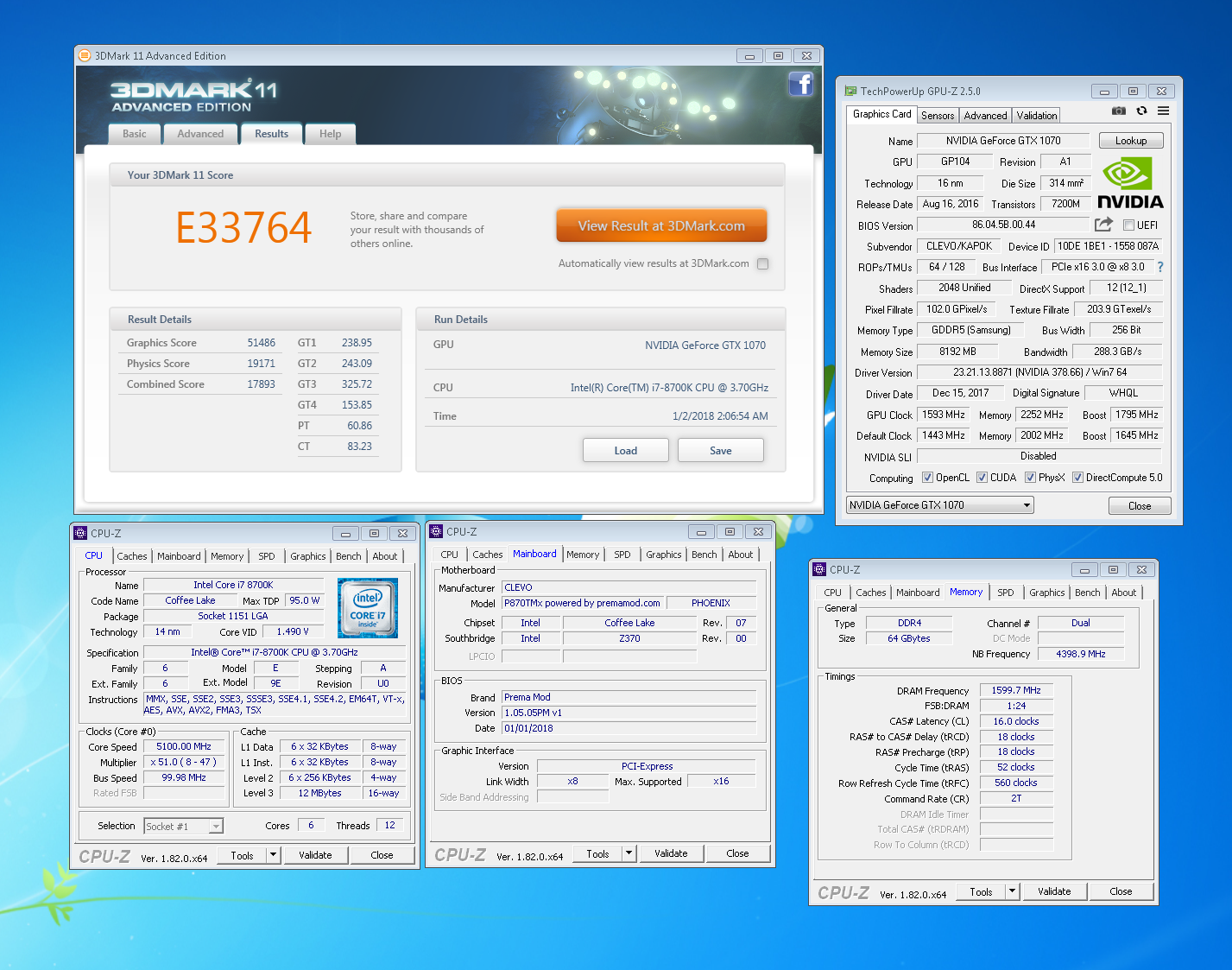Expand Tools dropdown arrow in CPU-Z Memory window
Viewport: 1232px width, 970px height.
tap(1013, 891)
